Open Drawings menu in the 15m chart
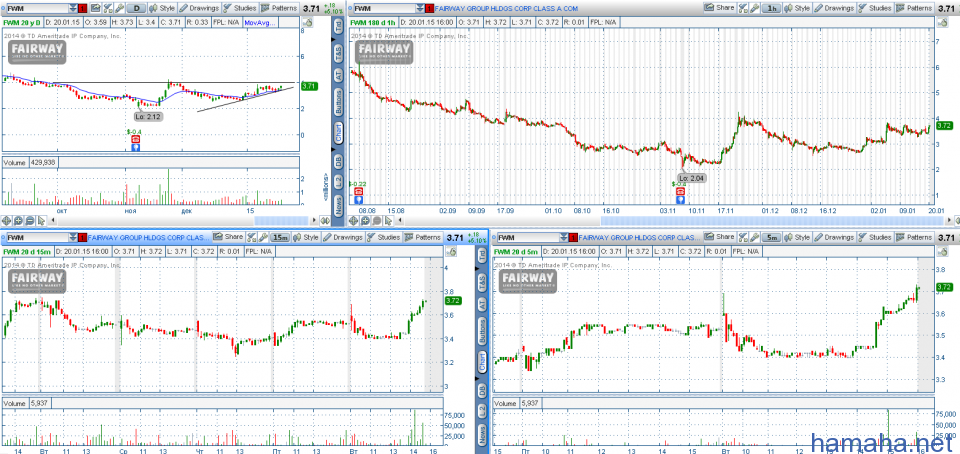This screenshot has width=960, height=454. coord(343,237)
